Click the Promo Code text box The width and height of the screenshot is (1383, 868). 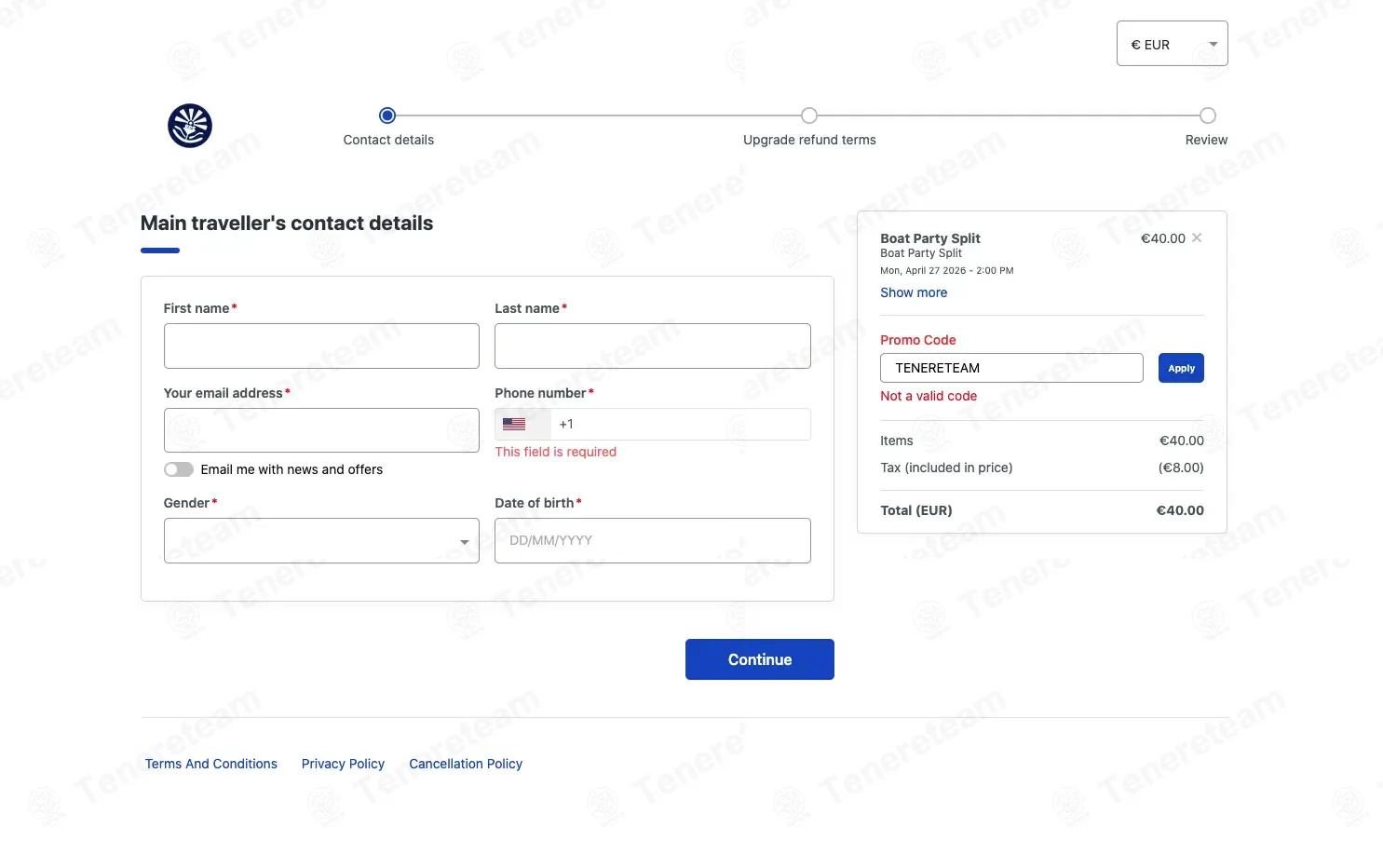click(x=1011, y=368)
